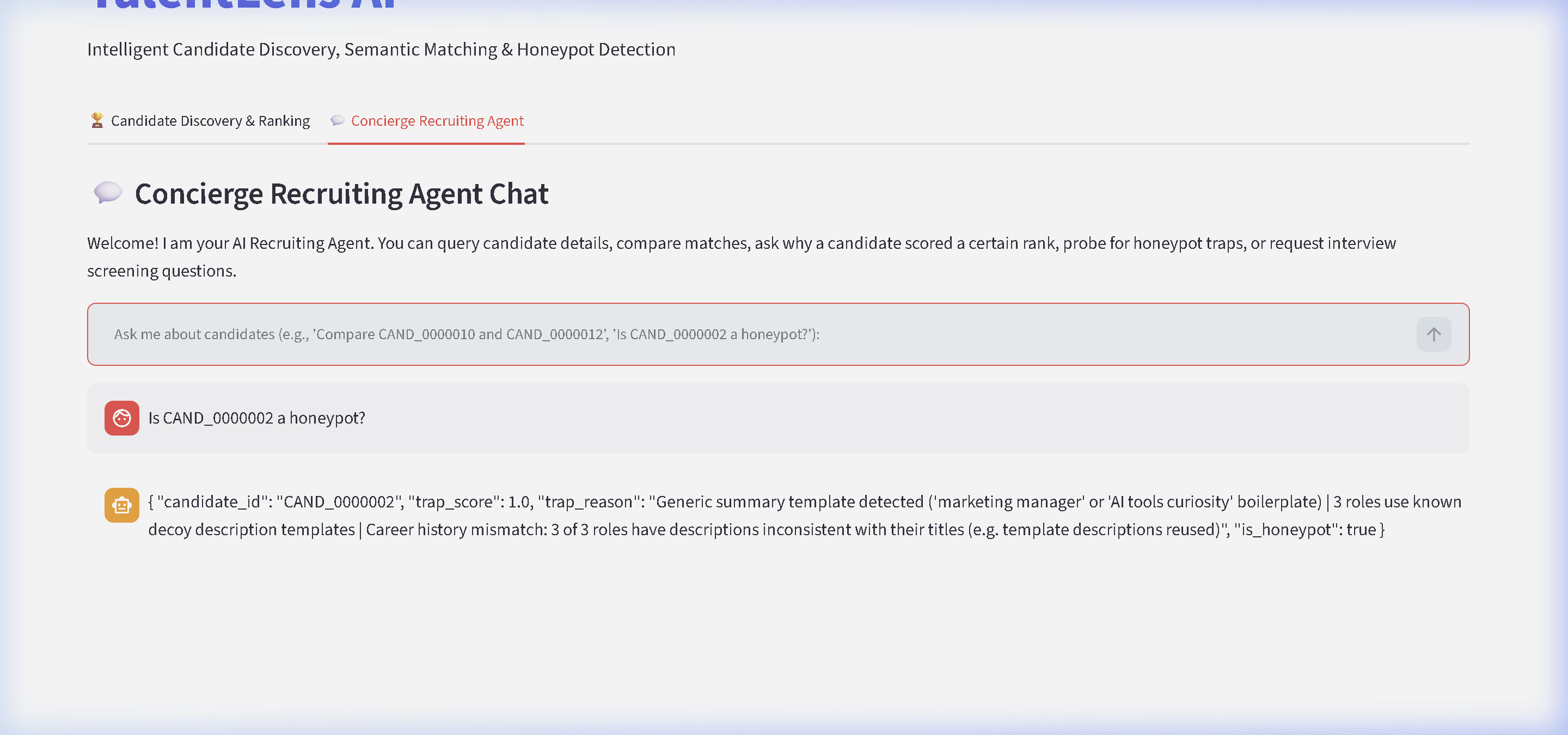This screenshot has height=735, width=1568.
Task: Click the user avatar icon
Action: 122,418
